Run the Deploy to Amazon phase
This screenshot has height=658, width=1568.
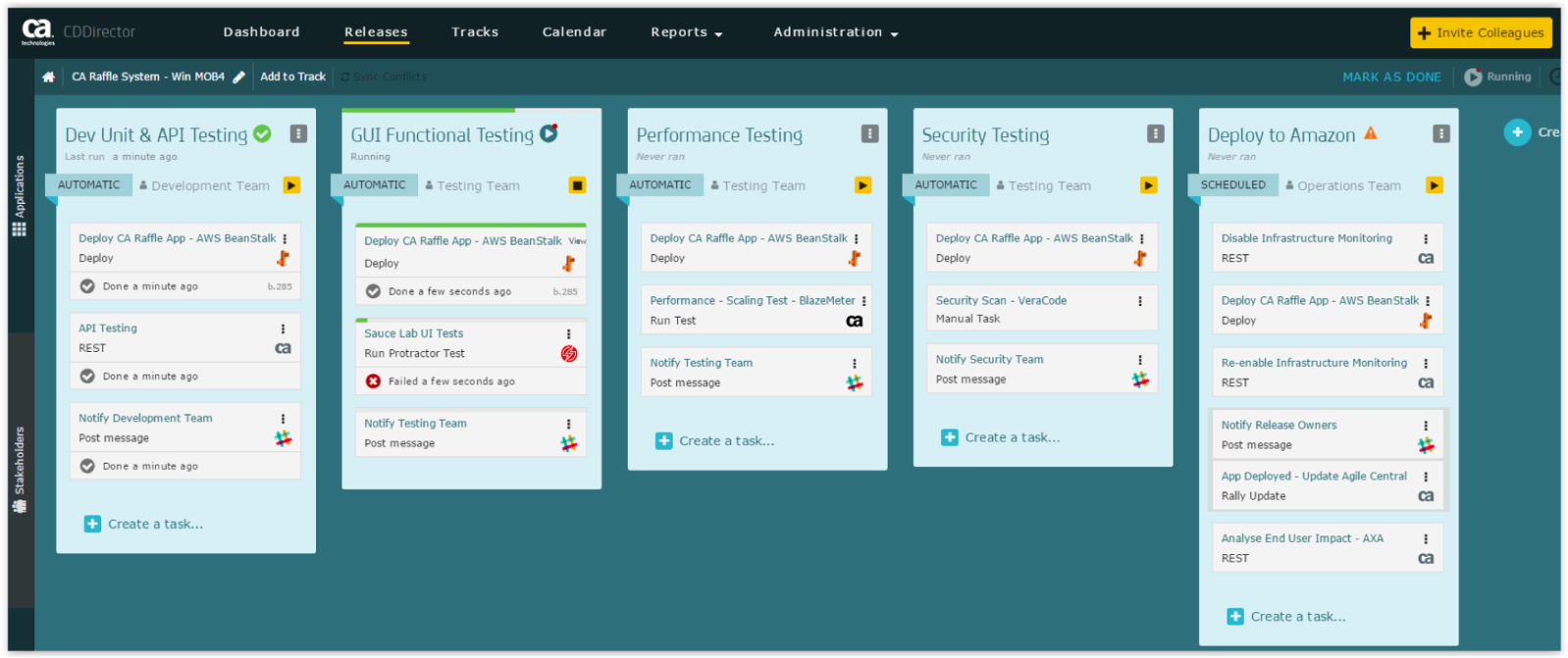coord(1434,185)
